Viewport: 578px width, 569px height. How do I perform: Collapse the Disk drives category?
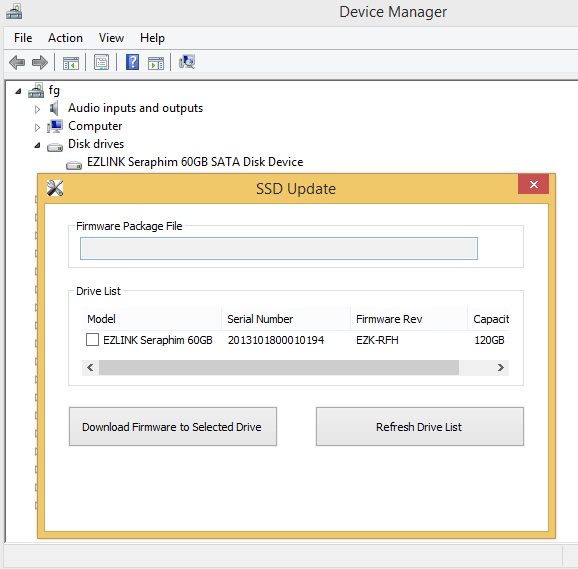click(x=37, y=145)
